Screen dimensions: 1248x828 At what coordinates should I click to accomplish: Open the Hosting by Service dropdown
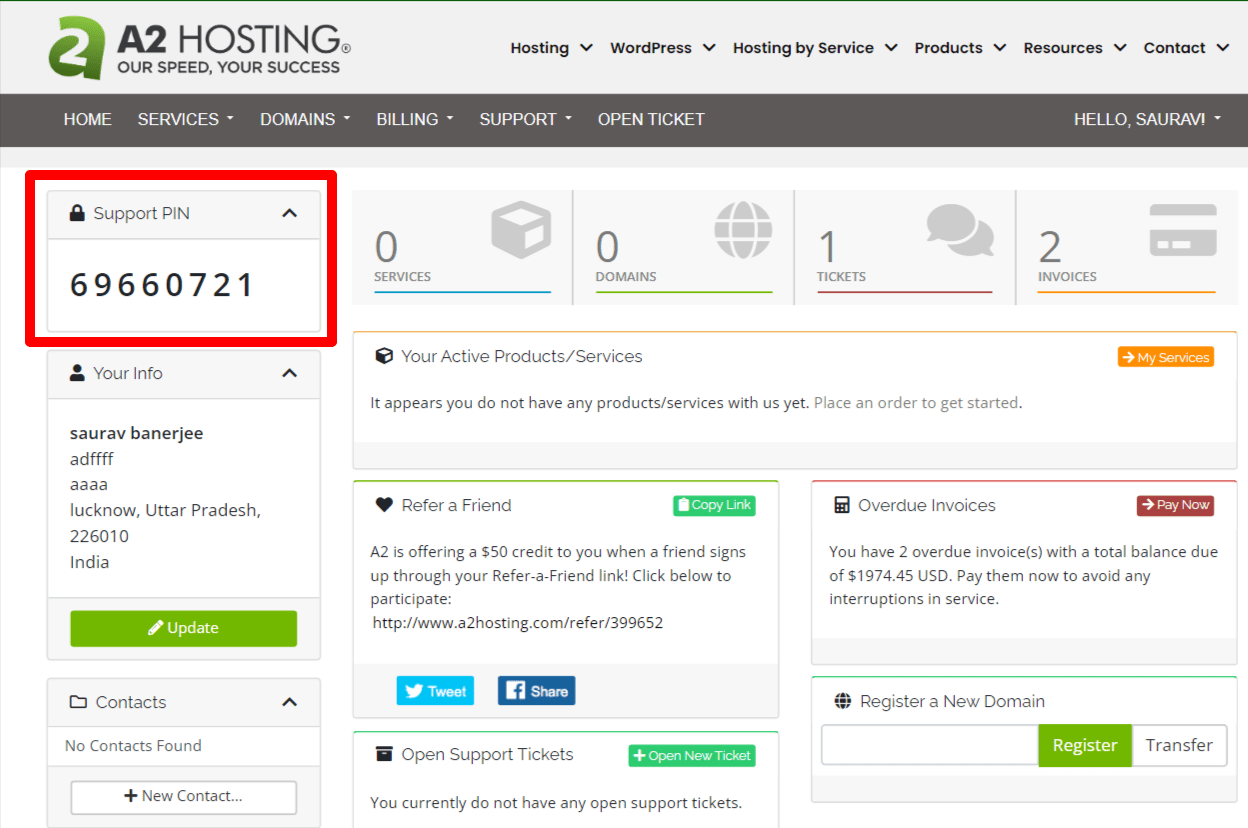point(814,47)
